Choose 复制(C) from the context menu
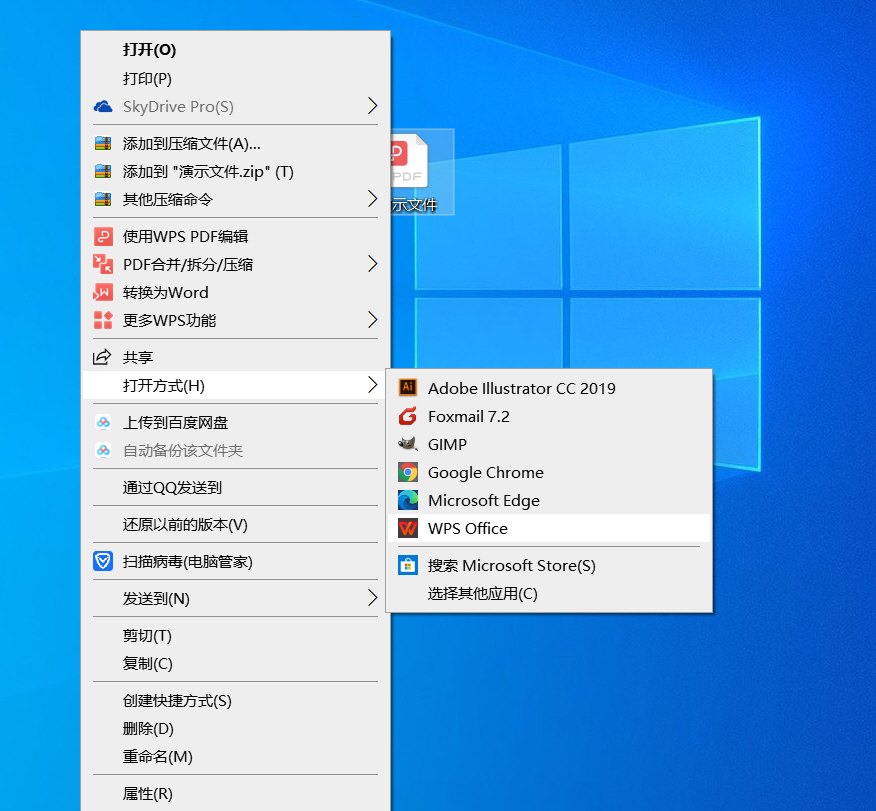The image size is (876, 811). tap(235, 664)
